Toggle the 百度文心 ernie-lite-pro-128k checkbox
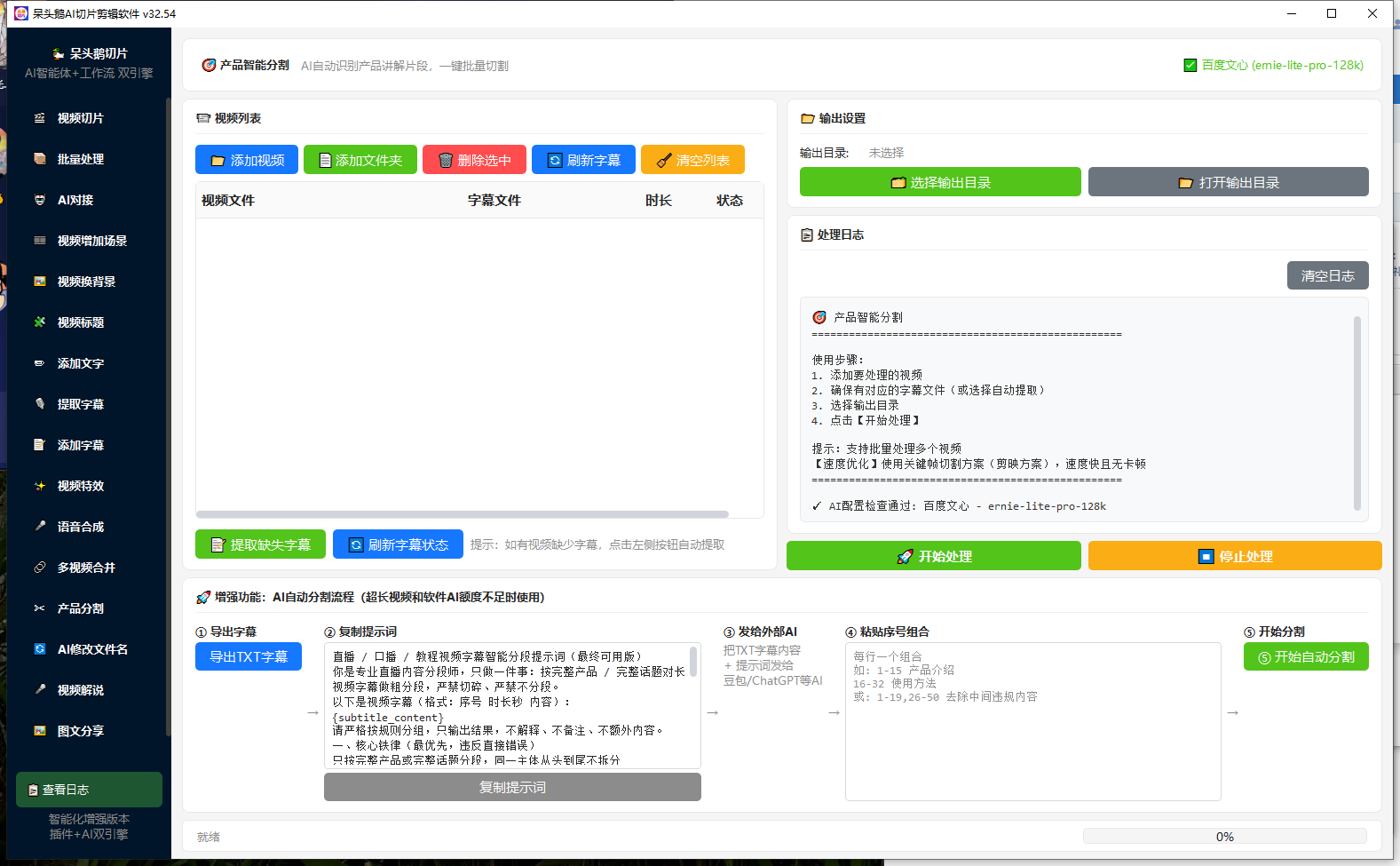Image resolution: width=1400 pixels, height=866 pixels. click(x=1190, y=65)
